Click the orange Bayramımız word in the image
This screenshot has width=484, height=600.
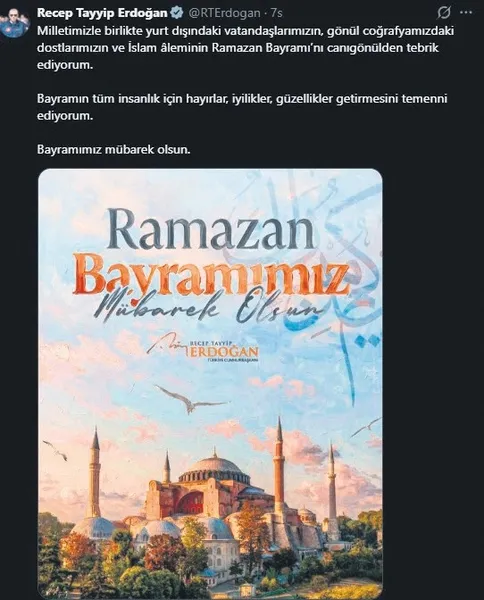pos(211,275)
